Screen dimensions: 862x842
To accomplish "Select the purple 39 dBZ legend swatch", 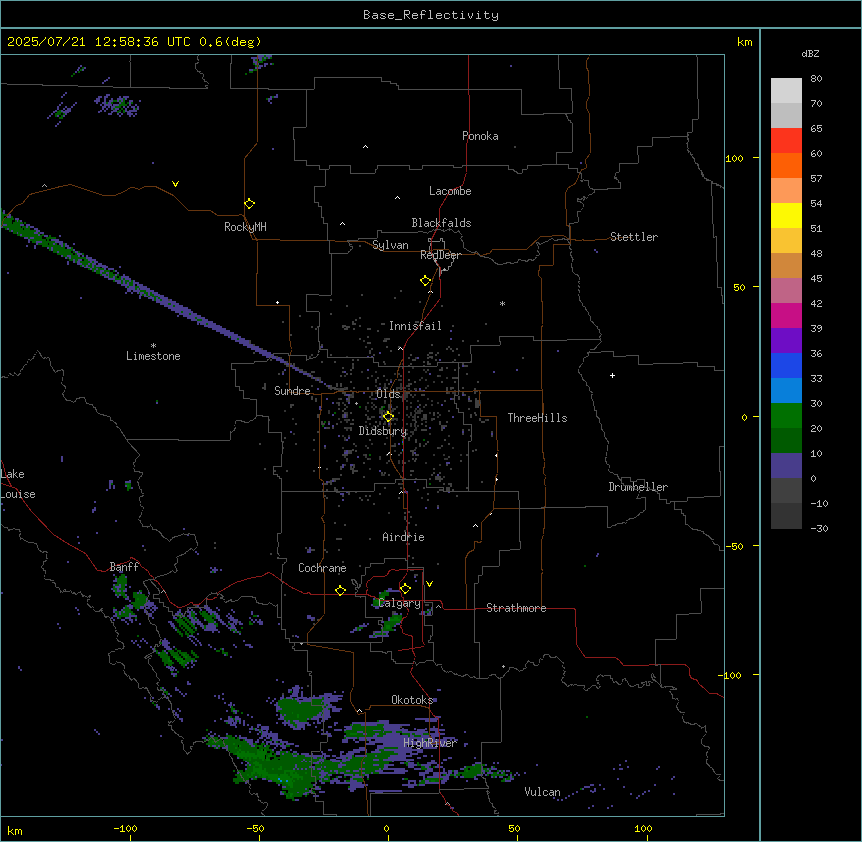I will (x=786, y=341).
